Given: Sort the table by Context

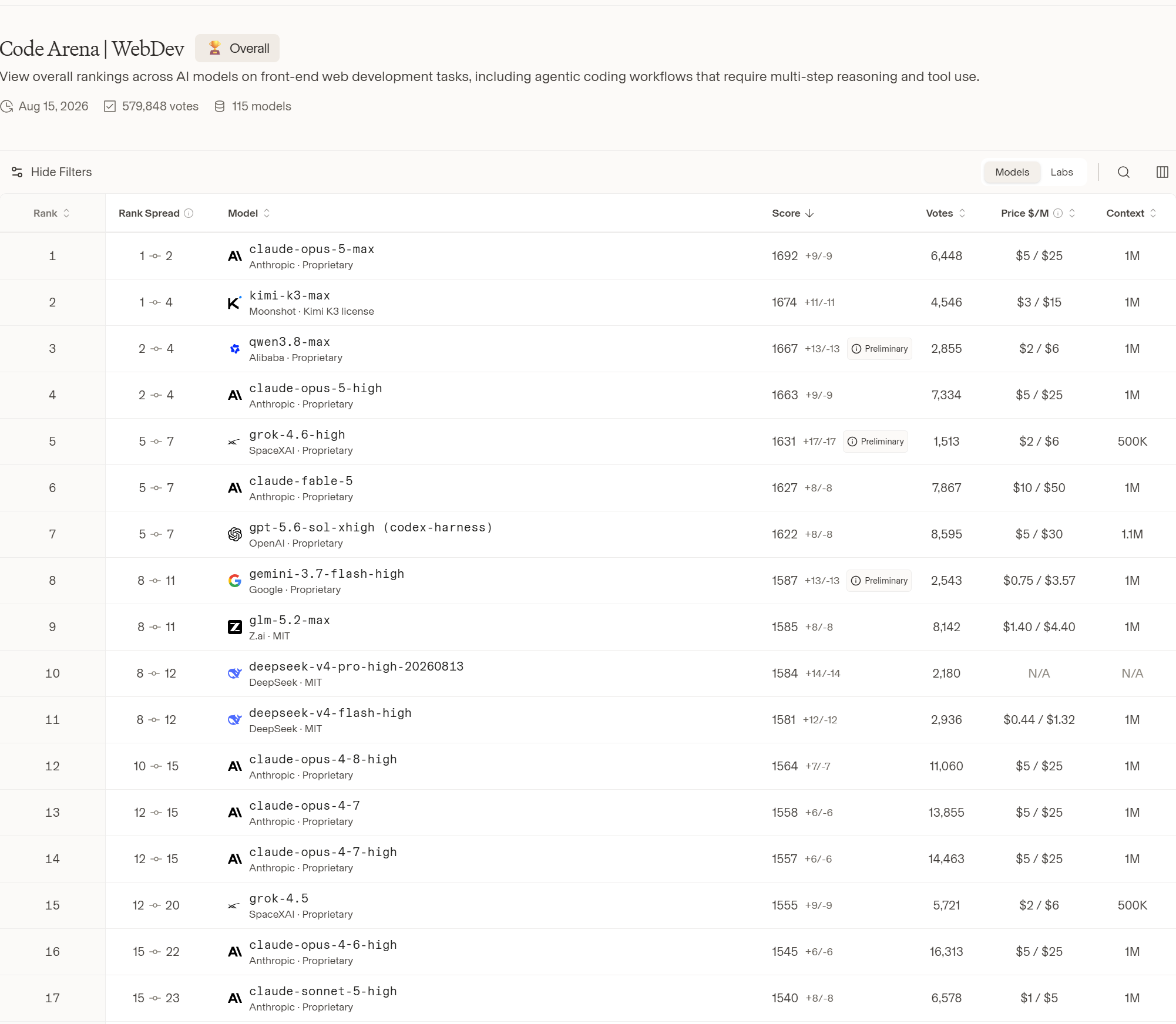Looking at the screenshot, I should tap(1131, 213).
